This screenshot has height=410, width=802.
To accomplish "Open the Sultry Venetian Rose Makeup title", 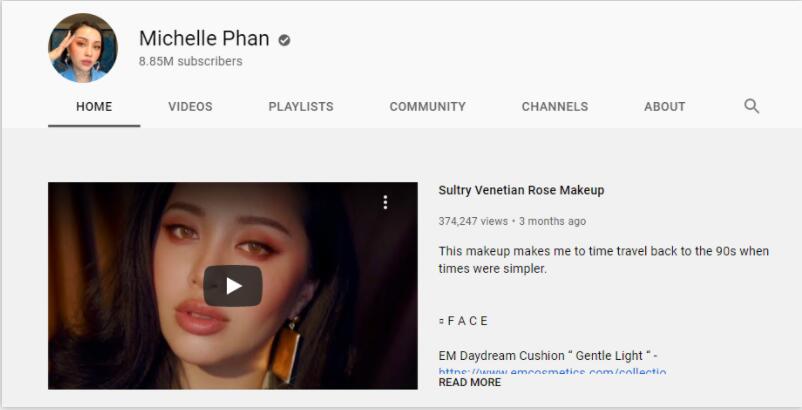I will (521, 190).
